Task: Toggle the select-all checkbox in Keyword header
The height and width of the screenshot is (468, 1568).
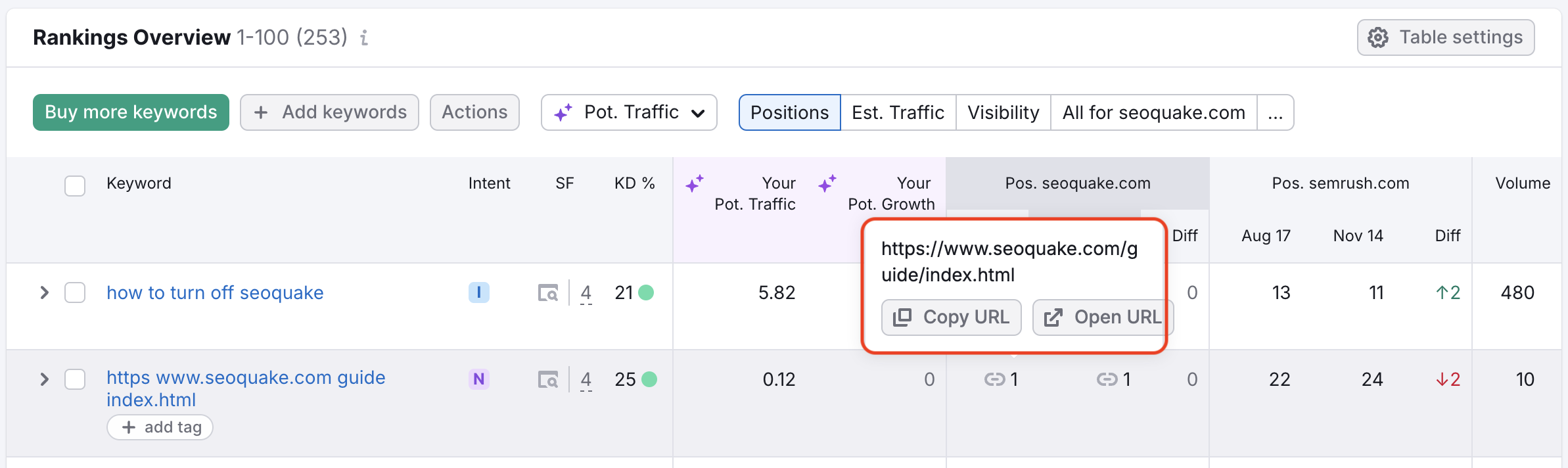Action: pos(75,186)
